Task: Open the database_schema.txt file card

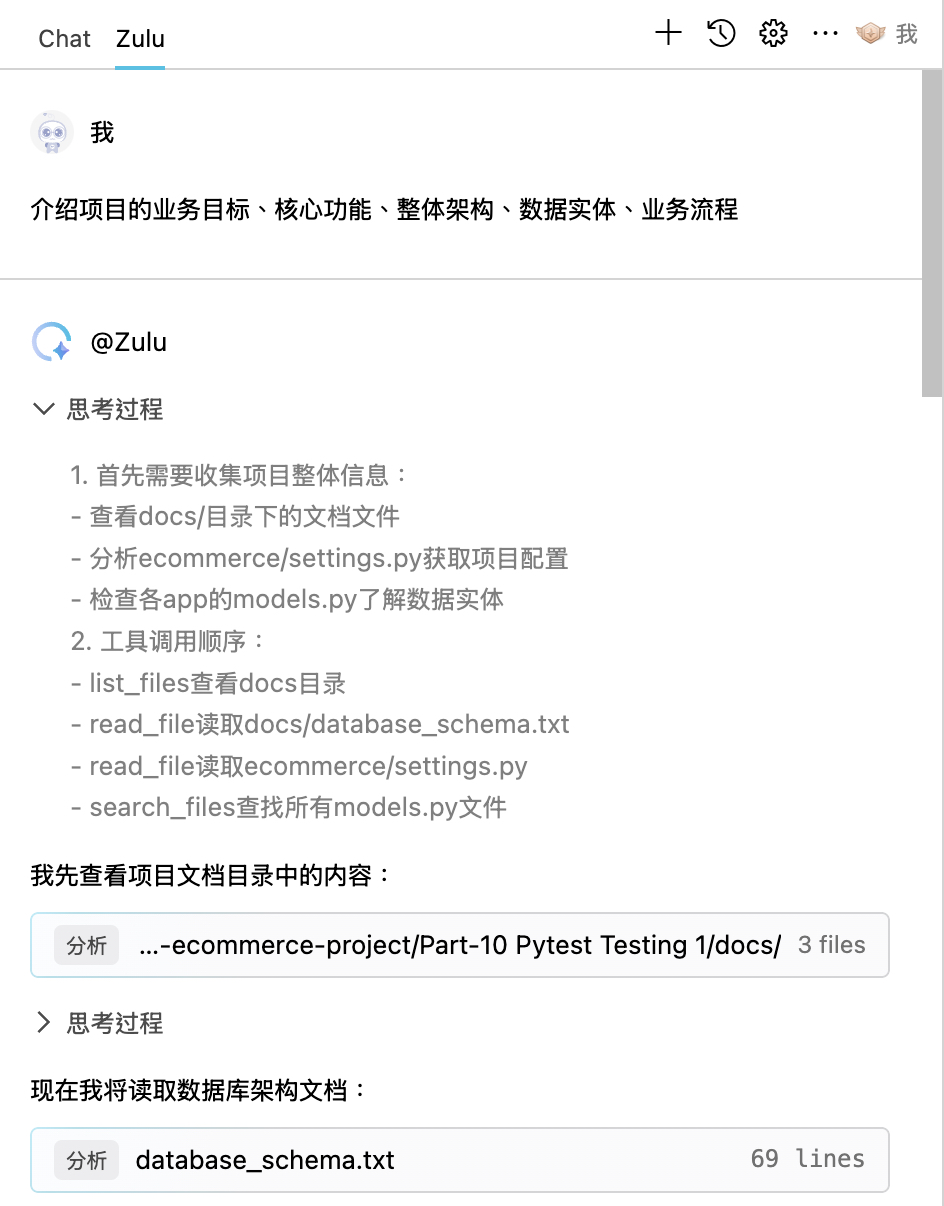Action: tap(460, 1160)
